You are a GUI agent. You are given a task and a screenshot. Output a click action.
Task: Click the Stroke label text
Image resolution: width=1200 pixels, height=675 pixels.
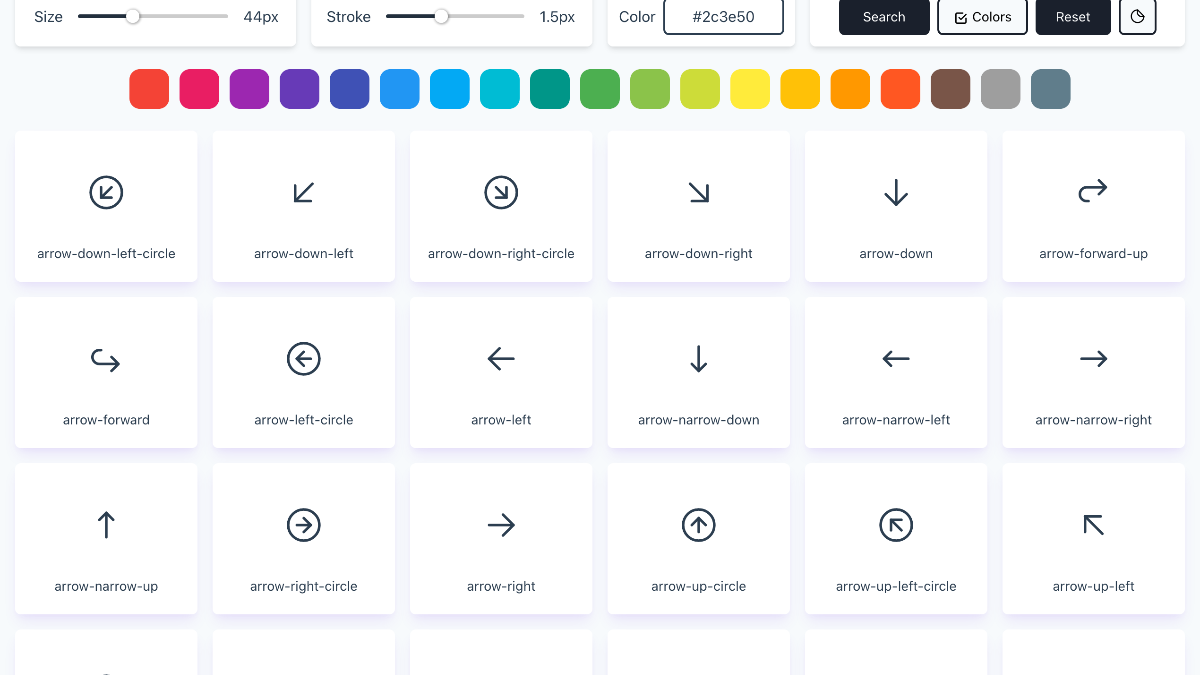click(x=349, y=17)
